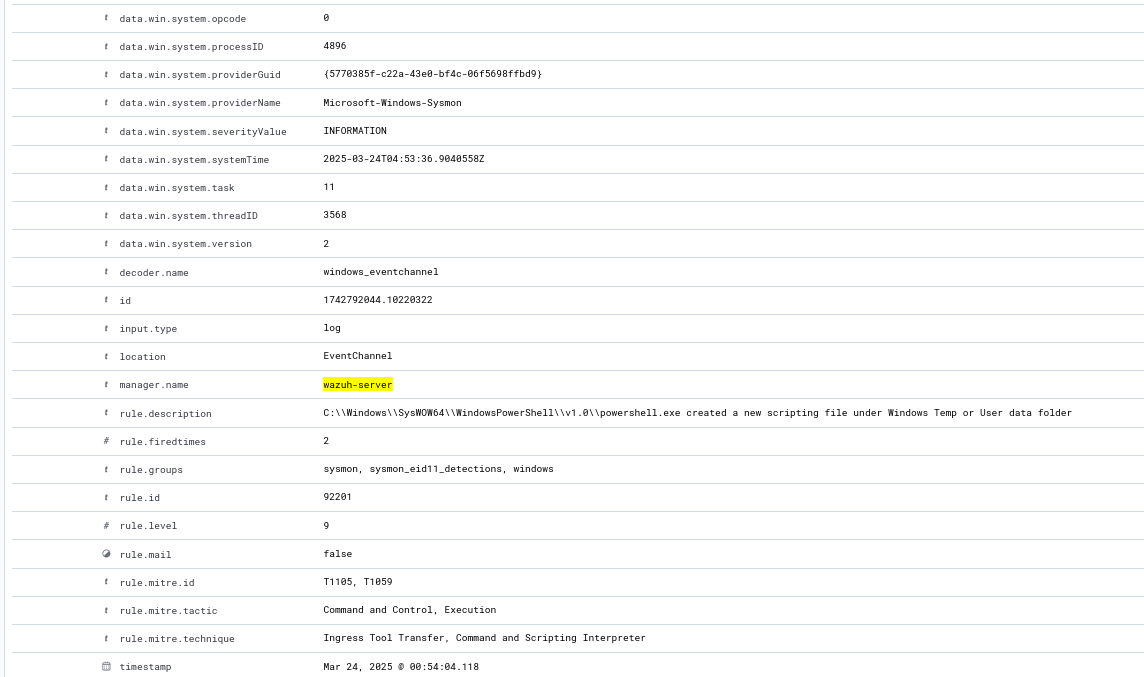Viewport: 1144px width, 677px height.
Task: Click the rule.groups field name
Action: (x=151, y=469)
